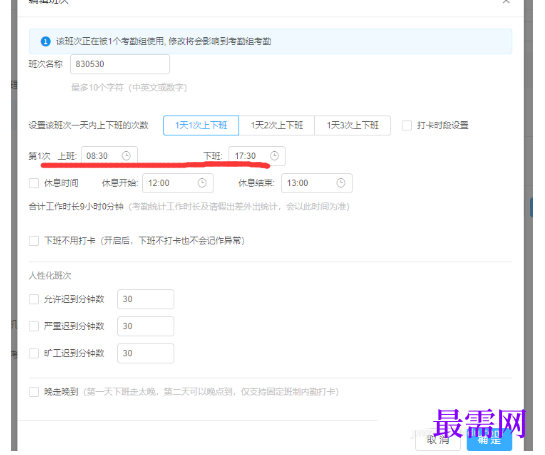
Task: Select the 1天3次上下班 tab
Action: 352,125
